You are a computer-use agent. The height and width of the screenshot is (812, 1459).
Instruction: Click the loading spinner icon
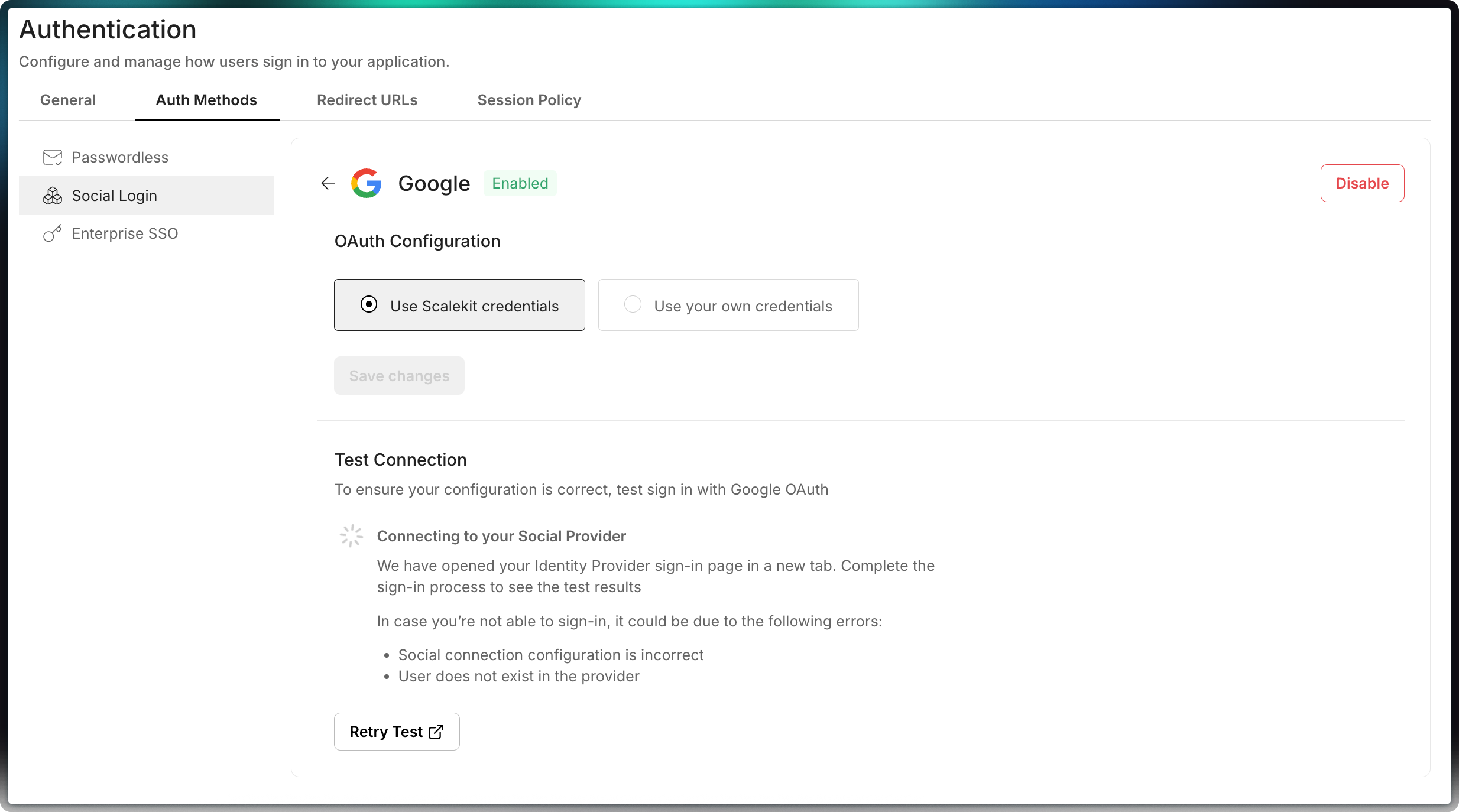tap(351, 536)
